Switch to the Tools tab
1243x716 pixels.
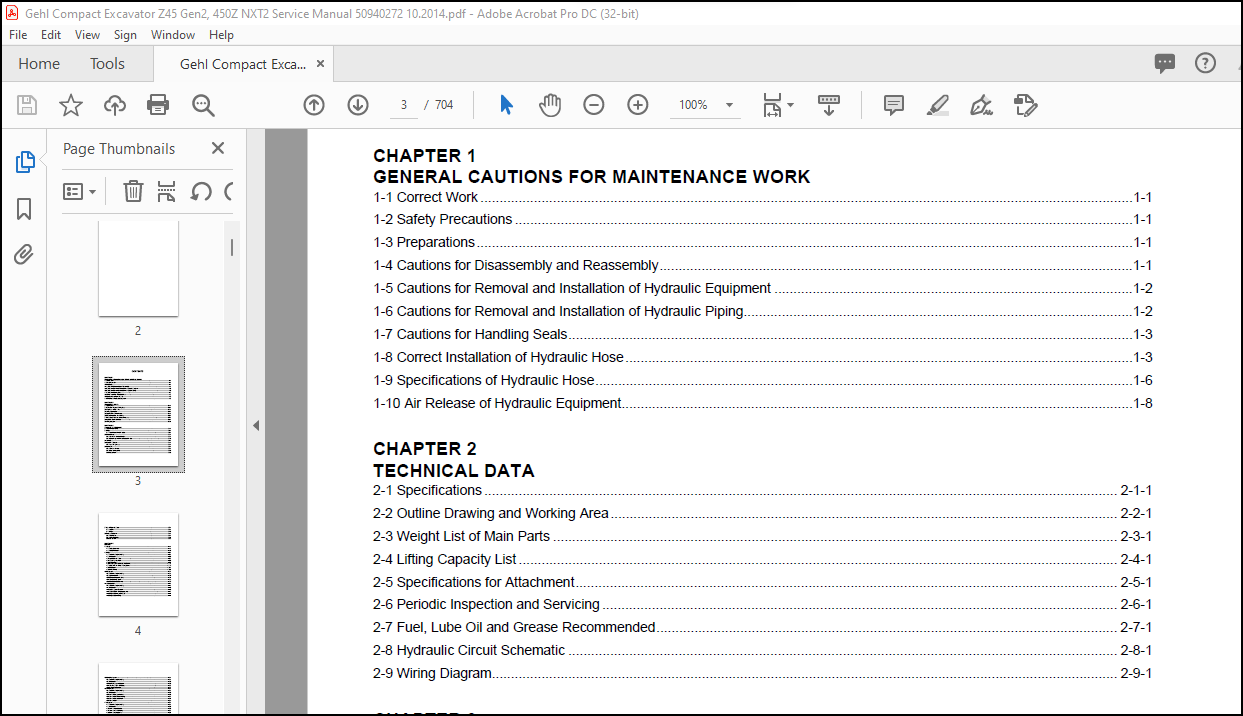(x=107, y=63)
